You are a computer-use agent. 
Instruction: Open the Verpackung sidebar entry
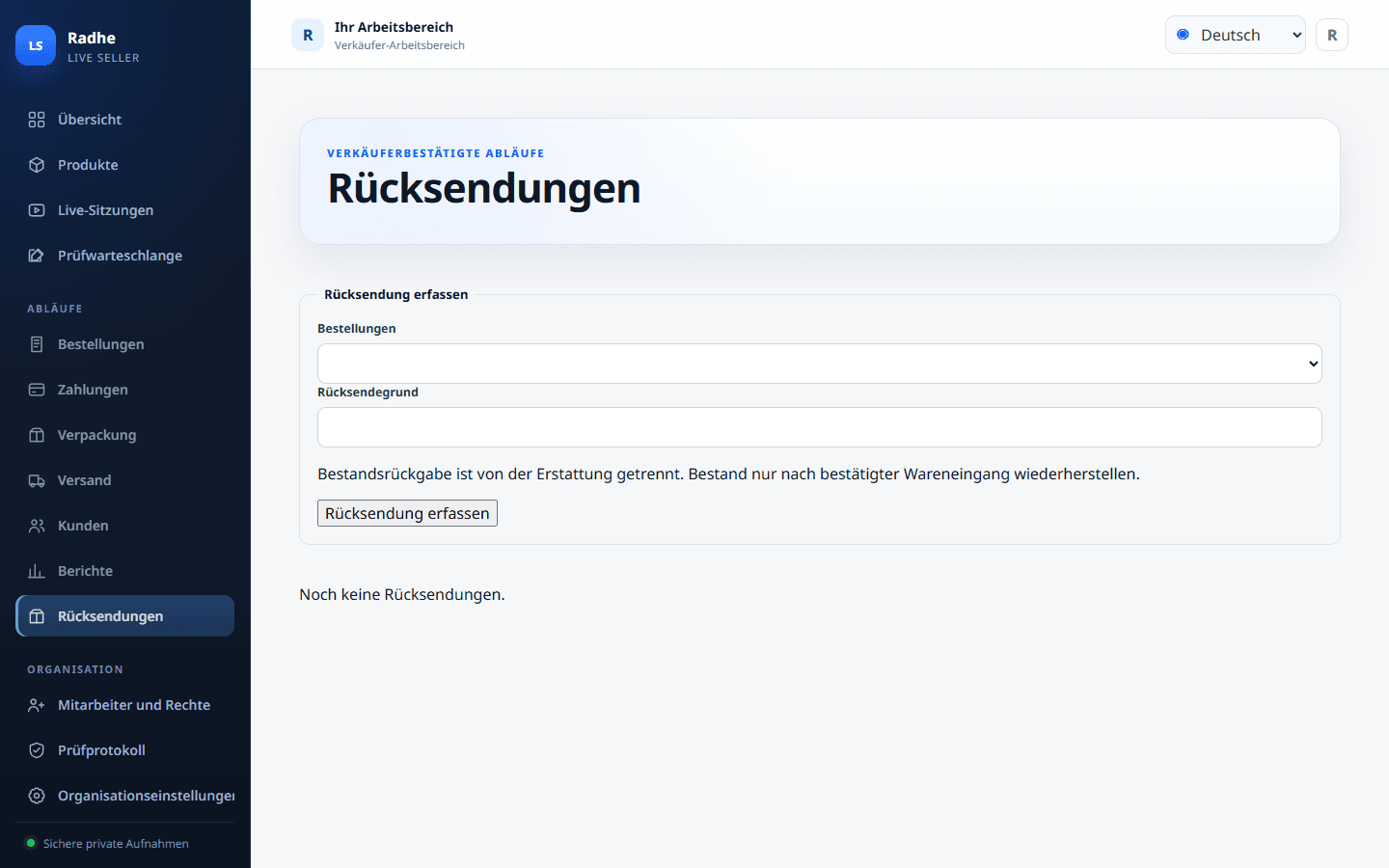click(125, 435)
